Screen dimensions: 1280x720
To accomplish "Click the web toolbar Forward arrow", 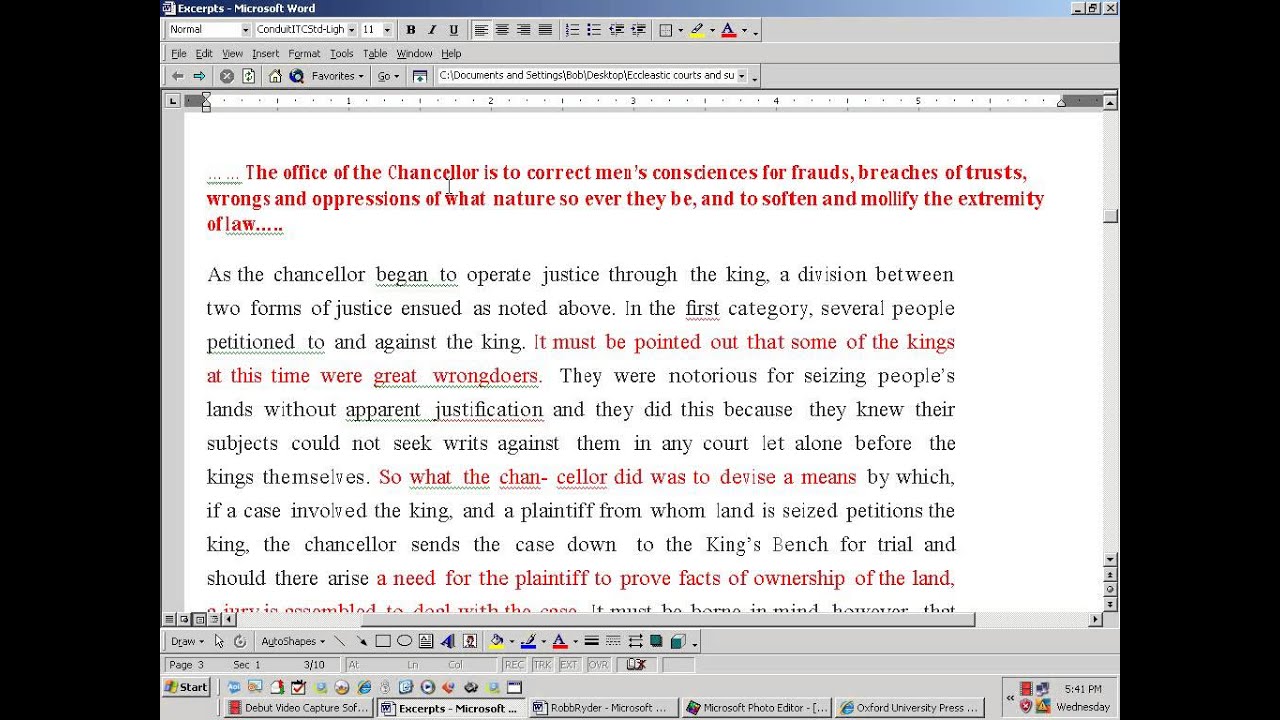I will click(x=200, y=76).
